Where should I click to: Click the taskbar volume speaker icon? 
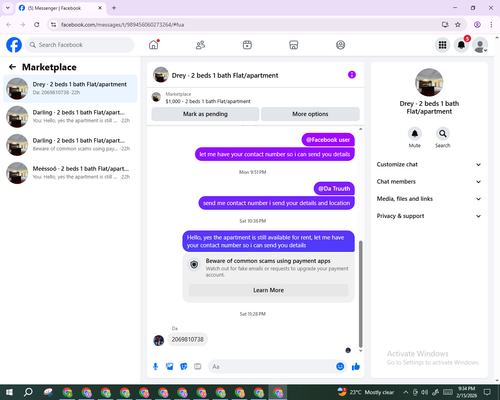point(424,392)
